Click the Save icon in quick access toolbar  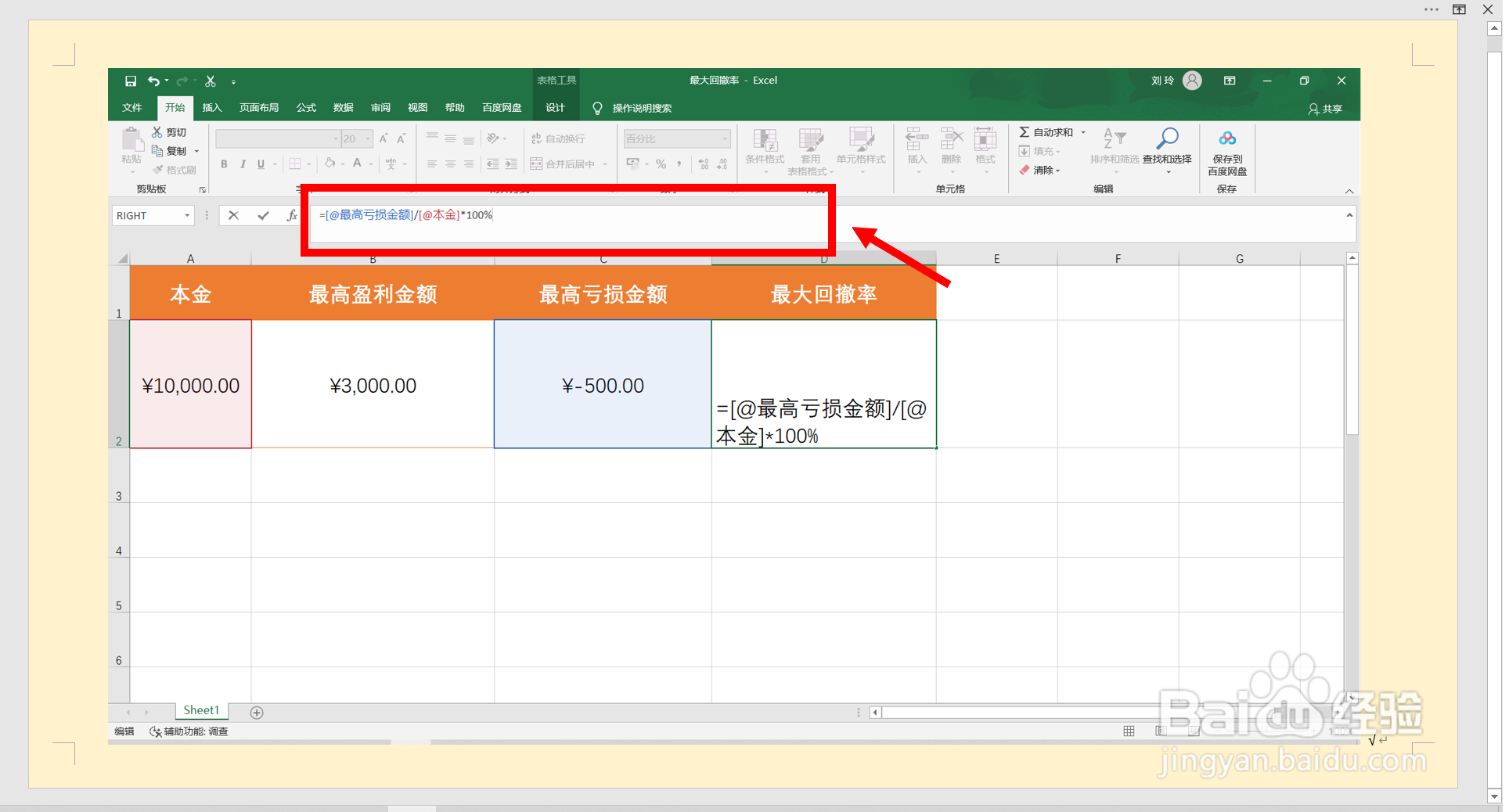point(131,81)
